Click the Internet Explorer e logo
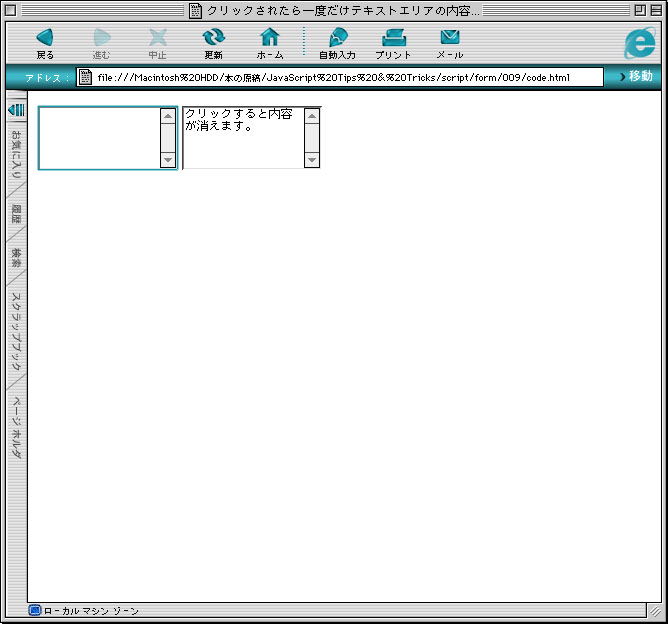This screenshot has height=624, width=668. pos(640,43)
